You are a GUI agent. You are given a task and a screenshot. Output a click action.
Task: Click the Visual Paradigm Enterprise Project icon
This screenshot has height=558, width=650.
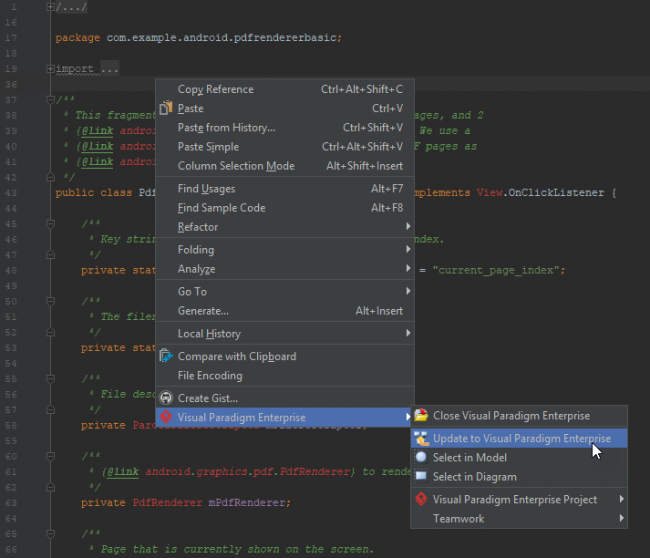[422, 499]
